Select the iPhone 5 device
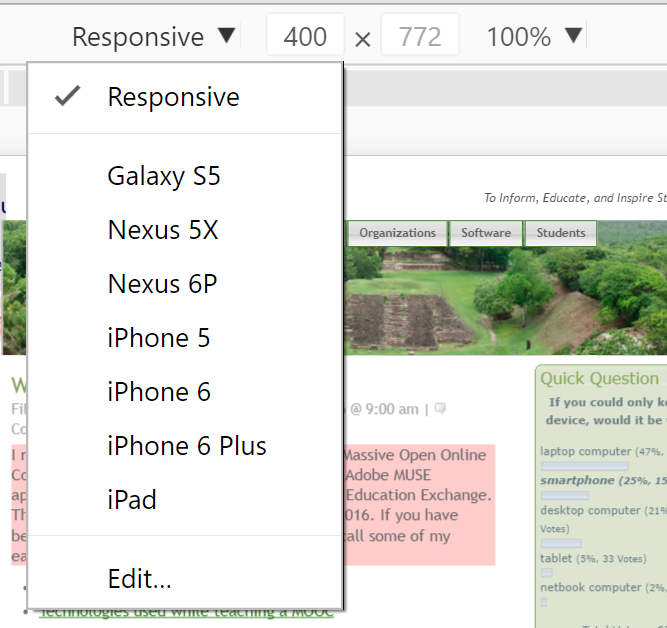Viewport: 667px width, 628px height. pyautogui.click(x=185, y=338)
